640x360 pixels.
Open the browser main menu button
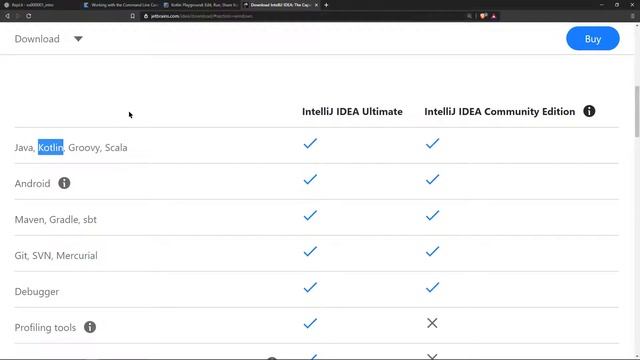coord(633,16)
